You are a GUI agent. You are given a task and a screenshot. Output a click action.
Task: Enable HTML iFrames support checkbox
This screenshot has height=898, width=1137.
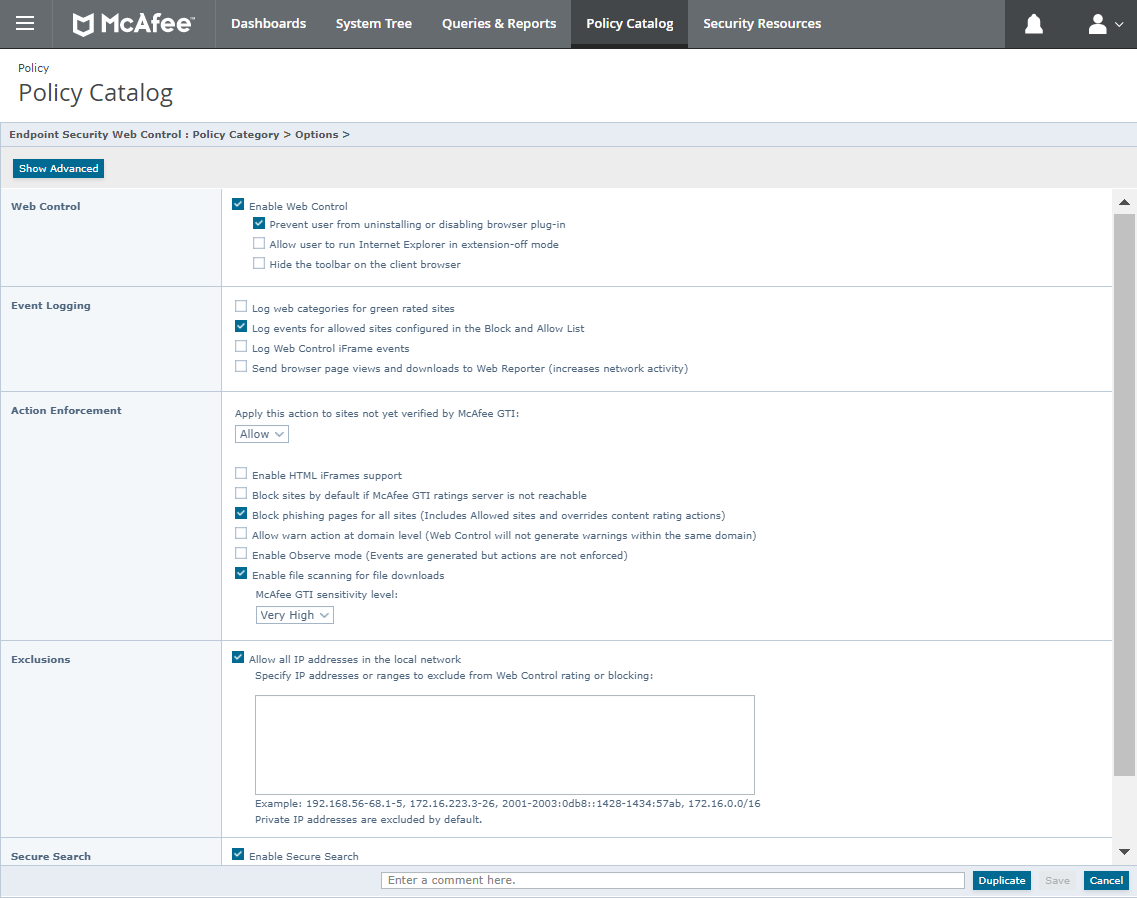(241, 474)
